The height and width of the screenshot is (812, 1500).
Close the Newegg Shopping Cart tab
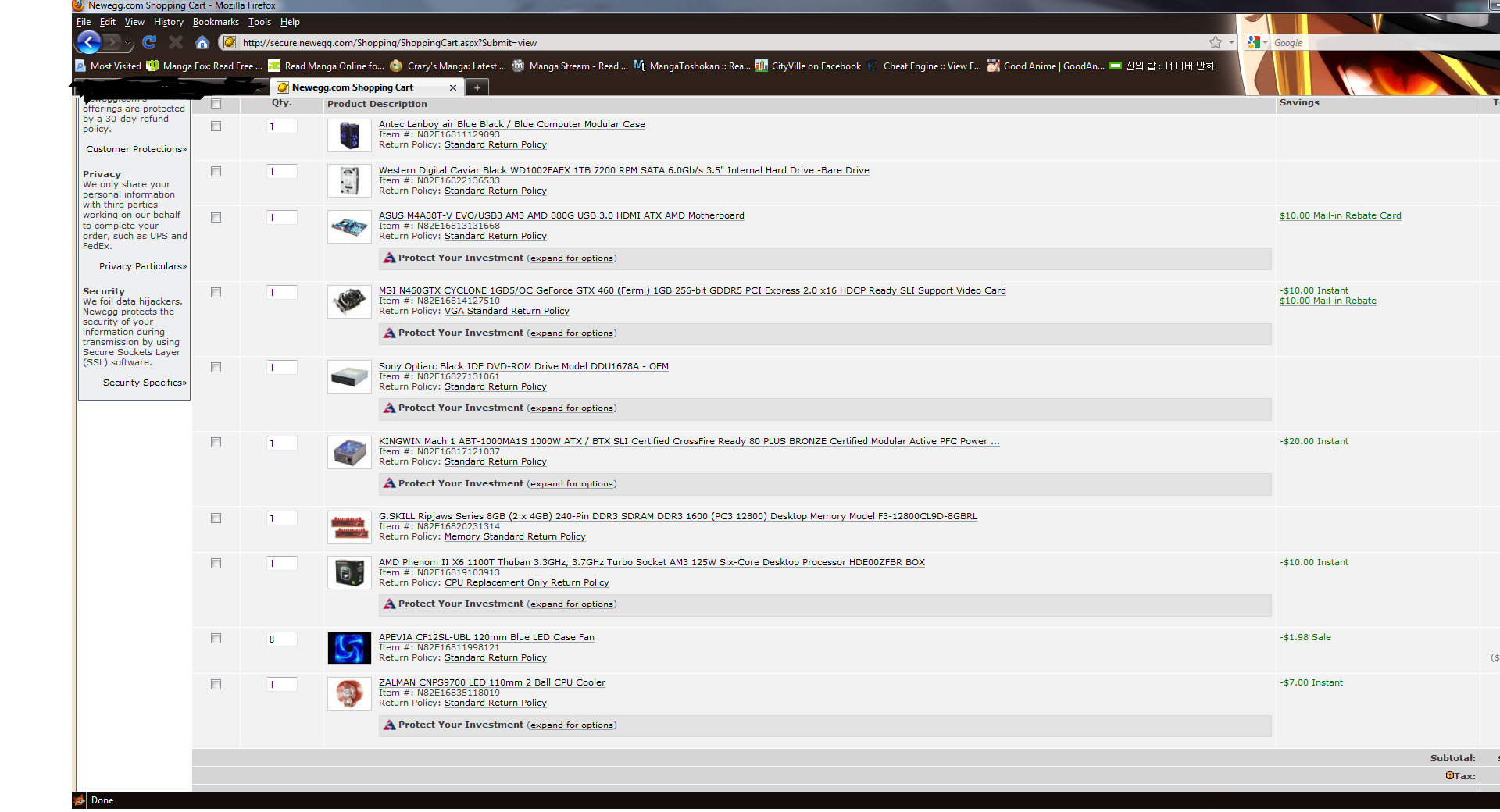point(453,87)
